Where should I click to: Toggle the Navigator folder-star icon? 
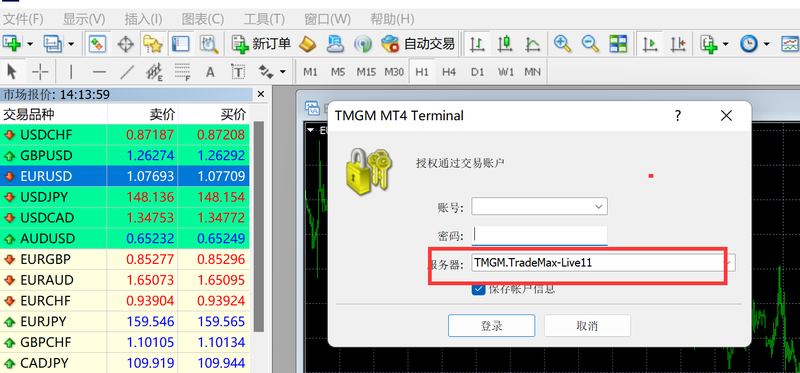pos(152,44)
